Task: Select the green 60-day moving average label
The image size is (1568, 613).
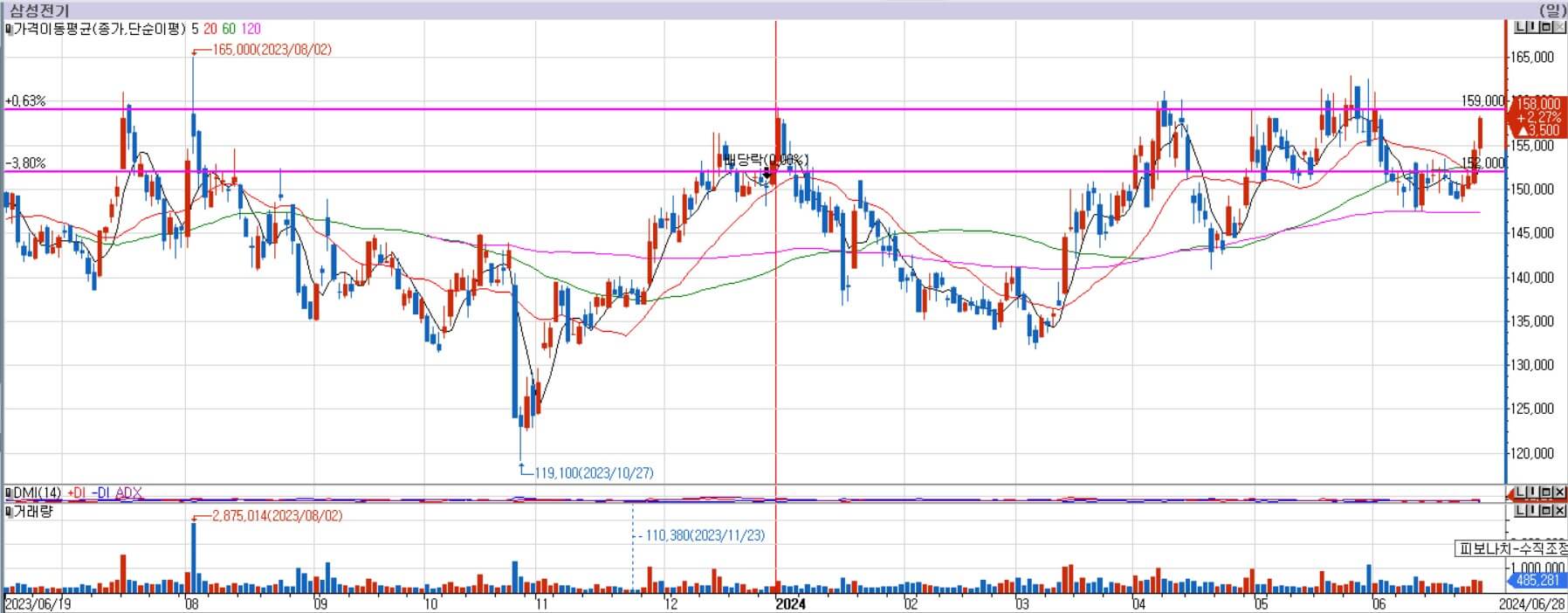Action: 229,29
